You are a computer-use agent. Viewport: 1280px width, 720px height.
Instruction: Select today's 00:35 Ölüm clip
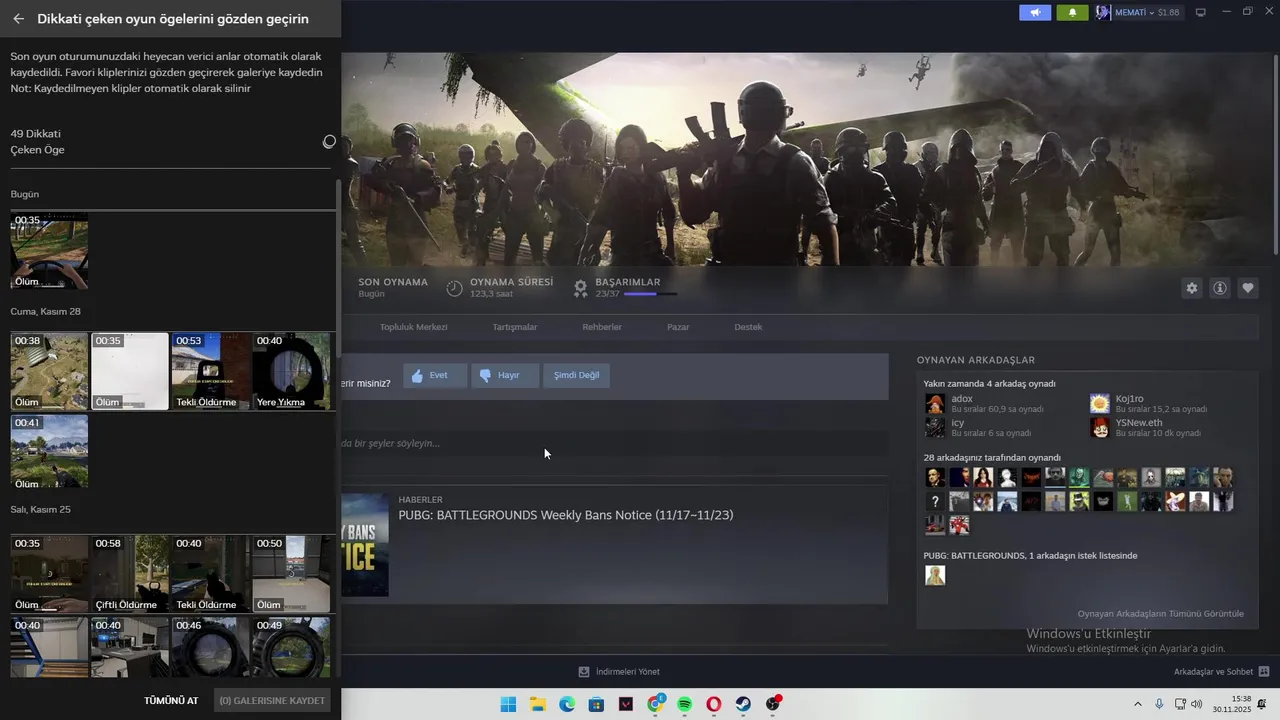tap(49, 251)
